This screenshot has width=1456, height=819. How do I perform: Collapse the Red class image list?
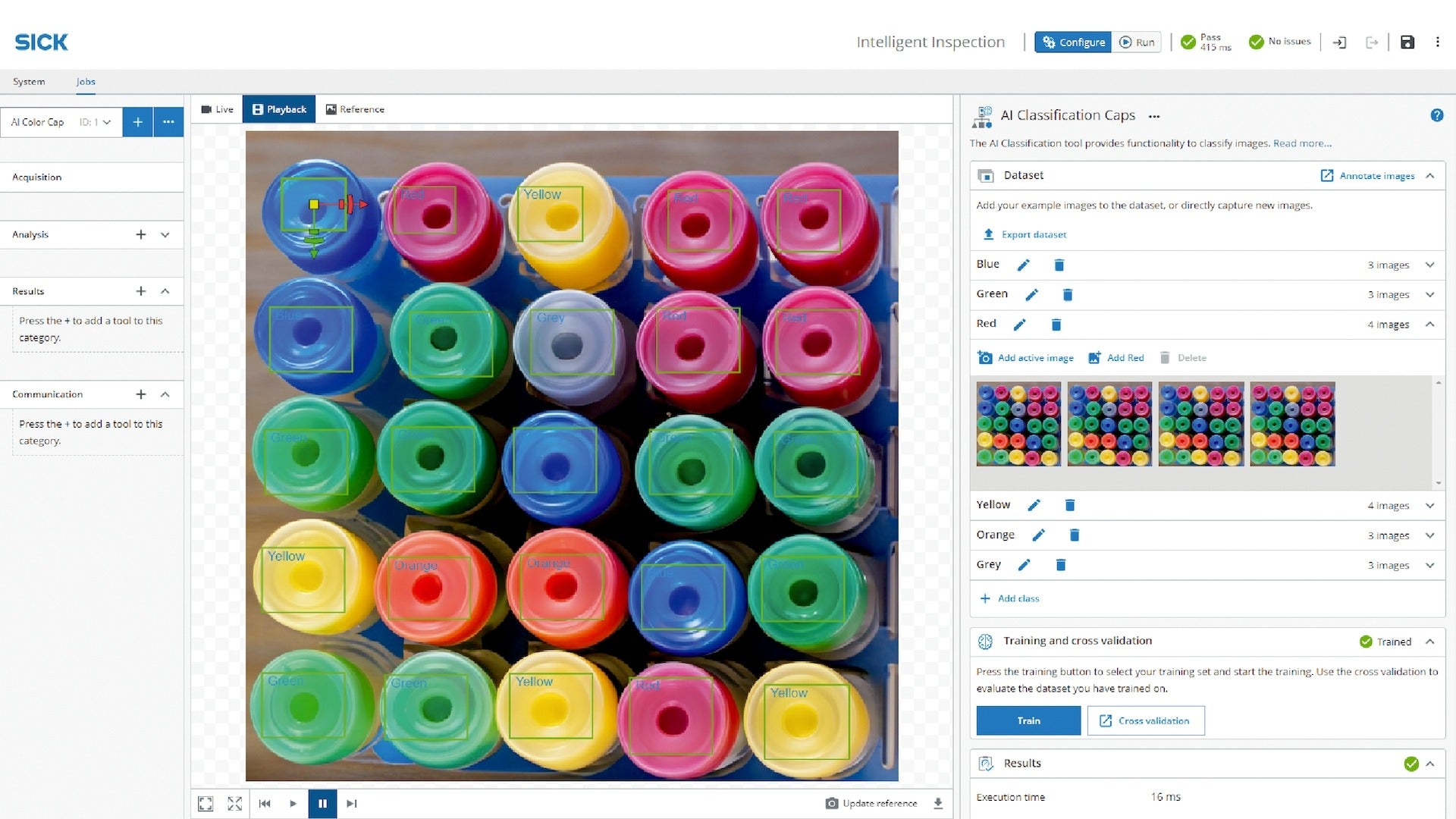coord(1429,324)
